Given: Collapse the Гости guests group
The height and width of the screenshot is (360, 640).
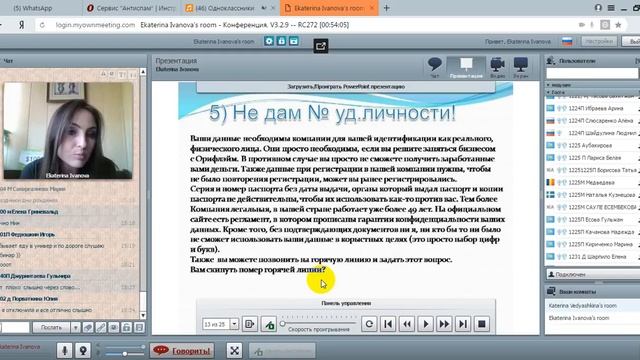Looking at the screenshot, I should tap(549, 93).
